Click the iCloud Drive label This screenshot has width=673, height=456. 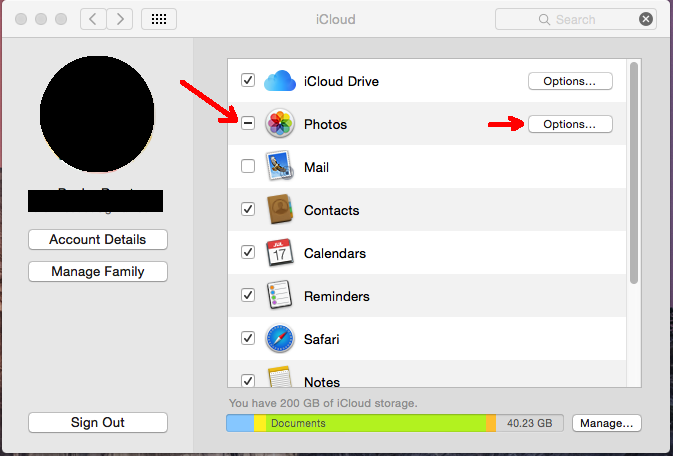pos(341,81)
